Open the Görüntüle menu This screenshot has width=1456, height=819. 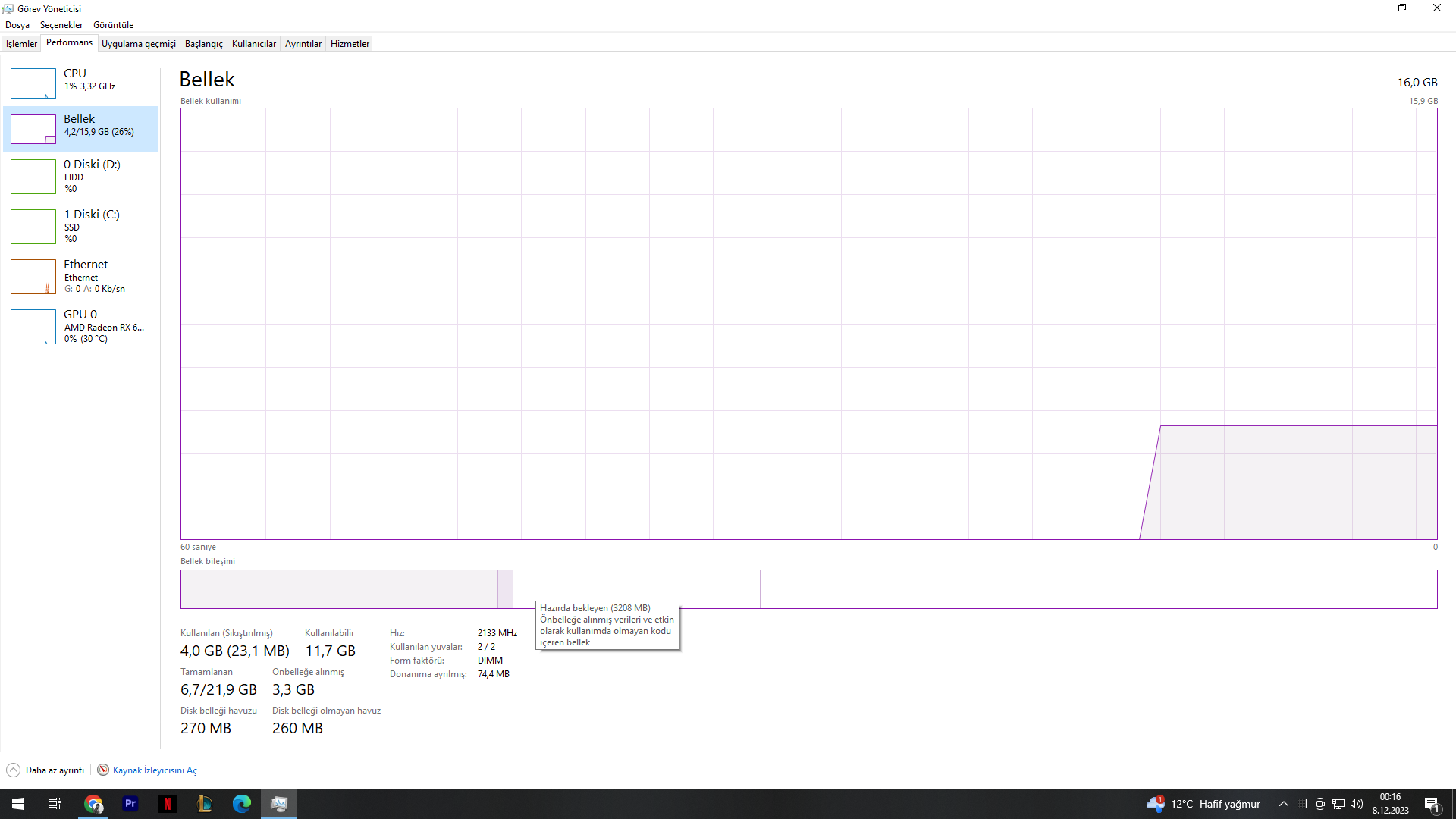(x=113, y=25)
